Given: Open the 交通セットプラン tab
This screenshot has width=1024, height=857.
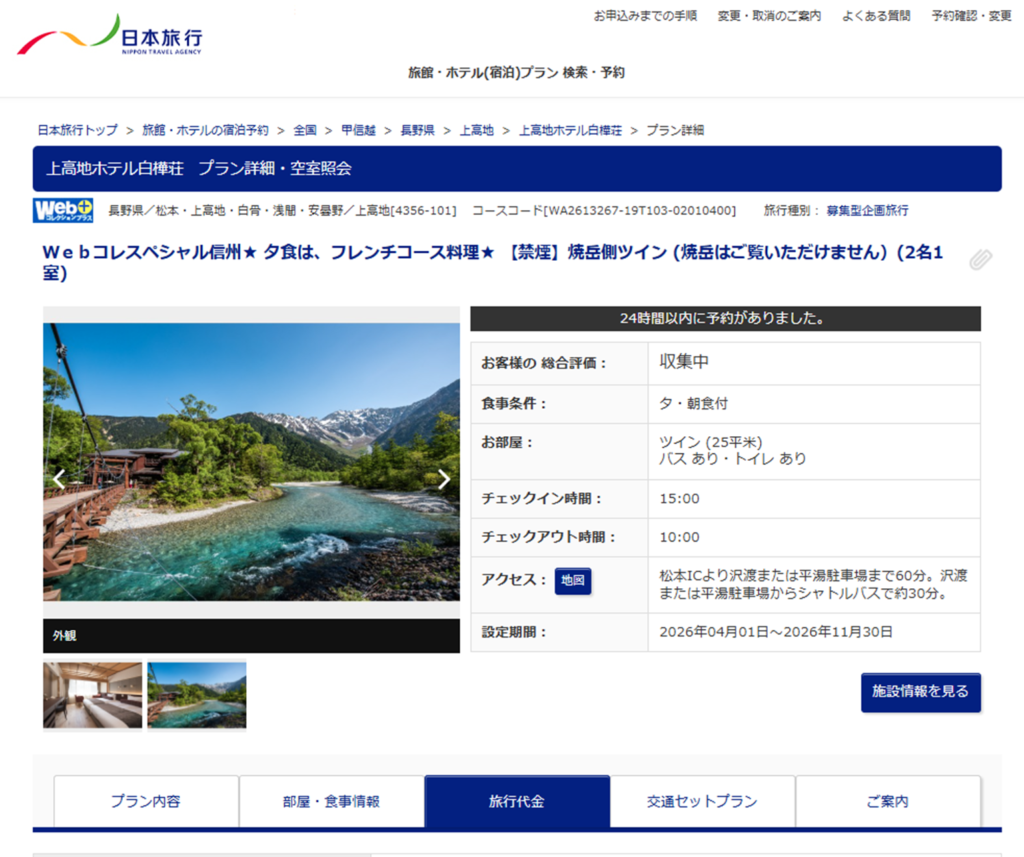Looking at the screenshot, I should tap(702, 801).
